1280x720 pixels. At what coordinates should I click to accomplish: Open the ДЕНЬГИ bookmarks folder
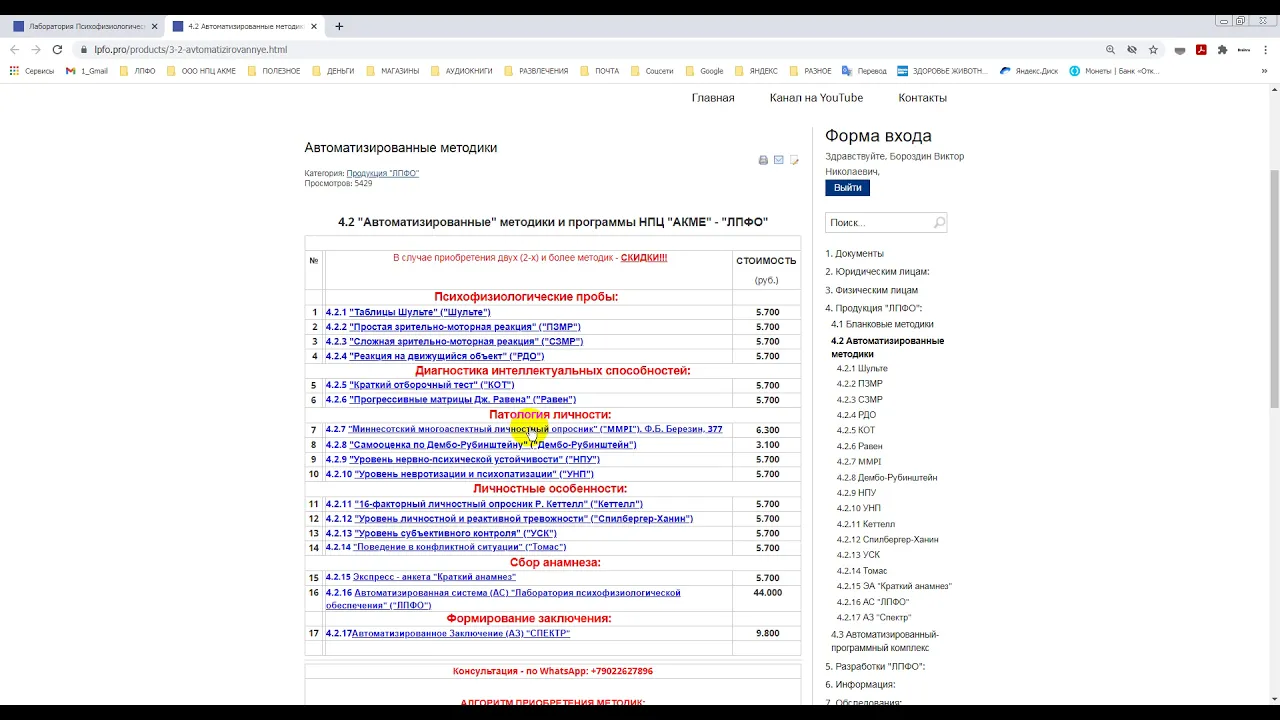point(333,71)
